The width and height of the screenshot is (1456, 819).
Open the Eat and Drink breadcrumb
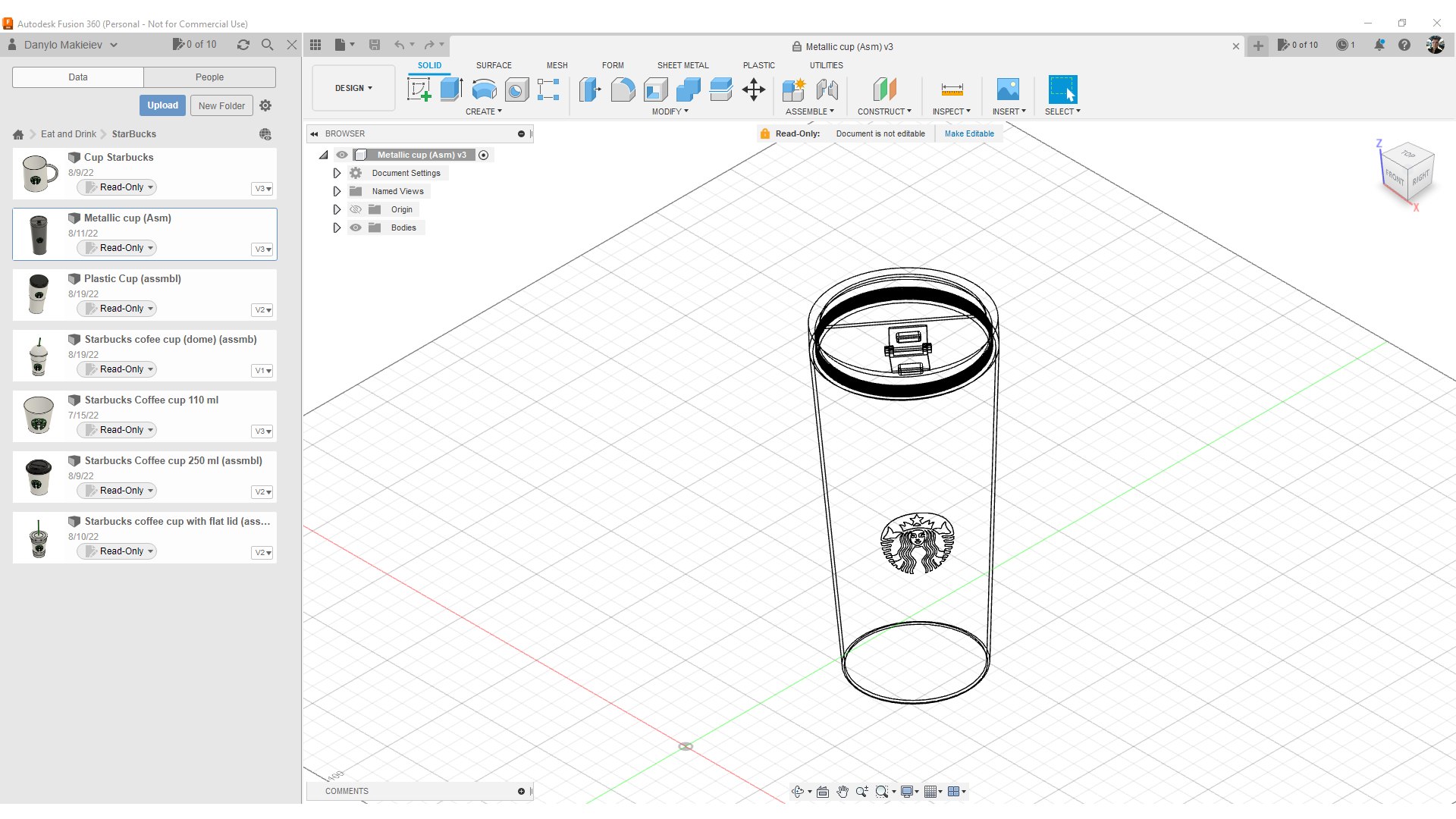[68, 134]
